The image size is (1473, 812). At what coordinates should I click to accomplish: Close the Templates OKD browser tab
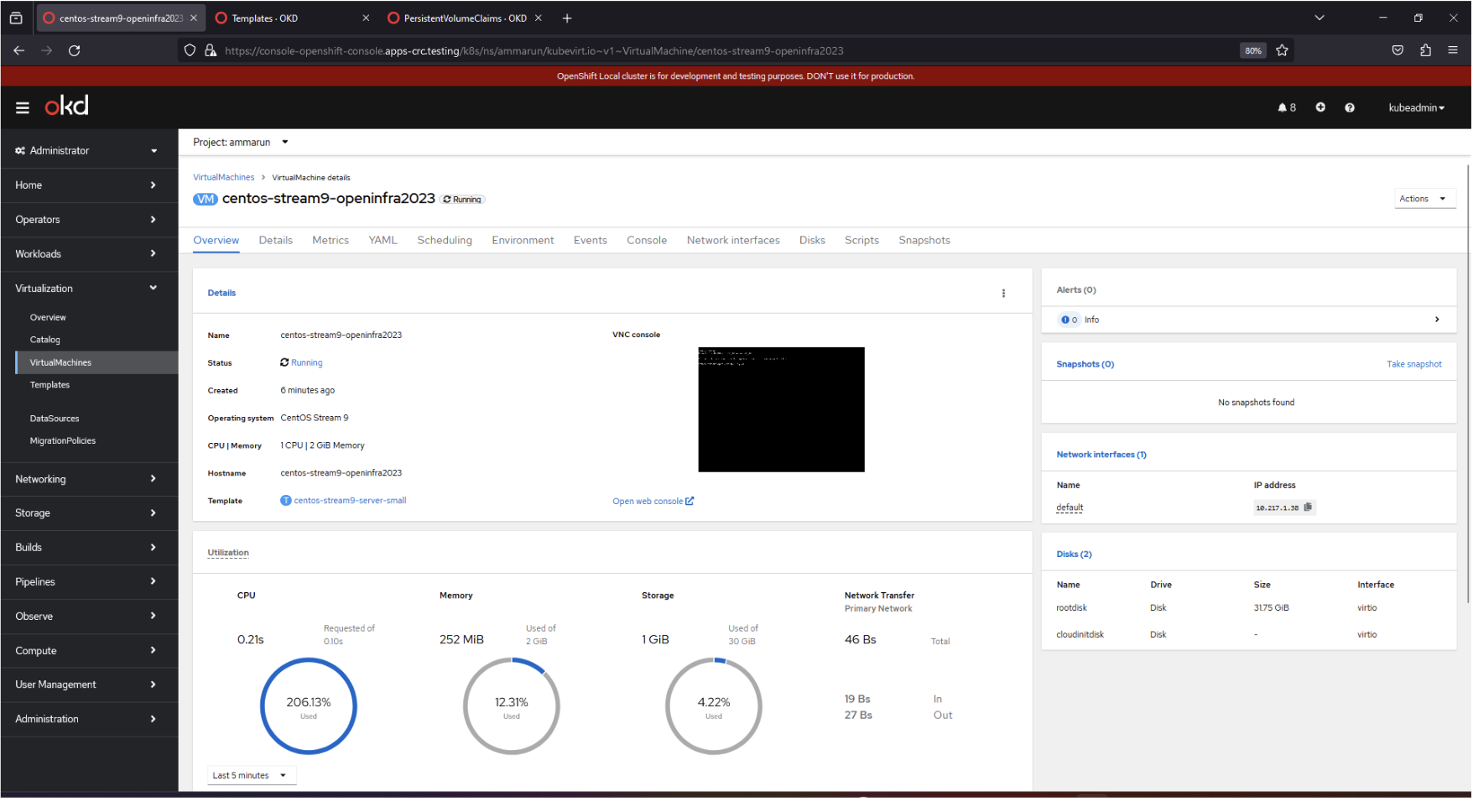point(366,18)
